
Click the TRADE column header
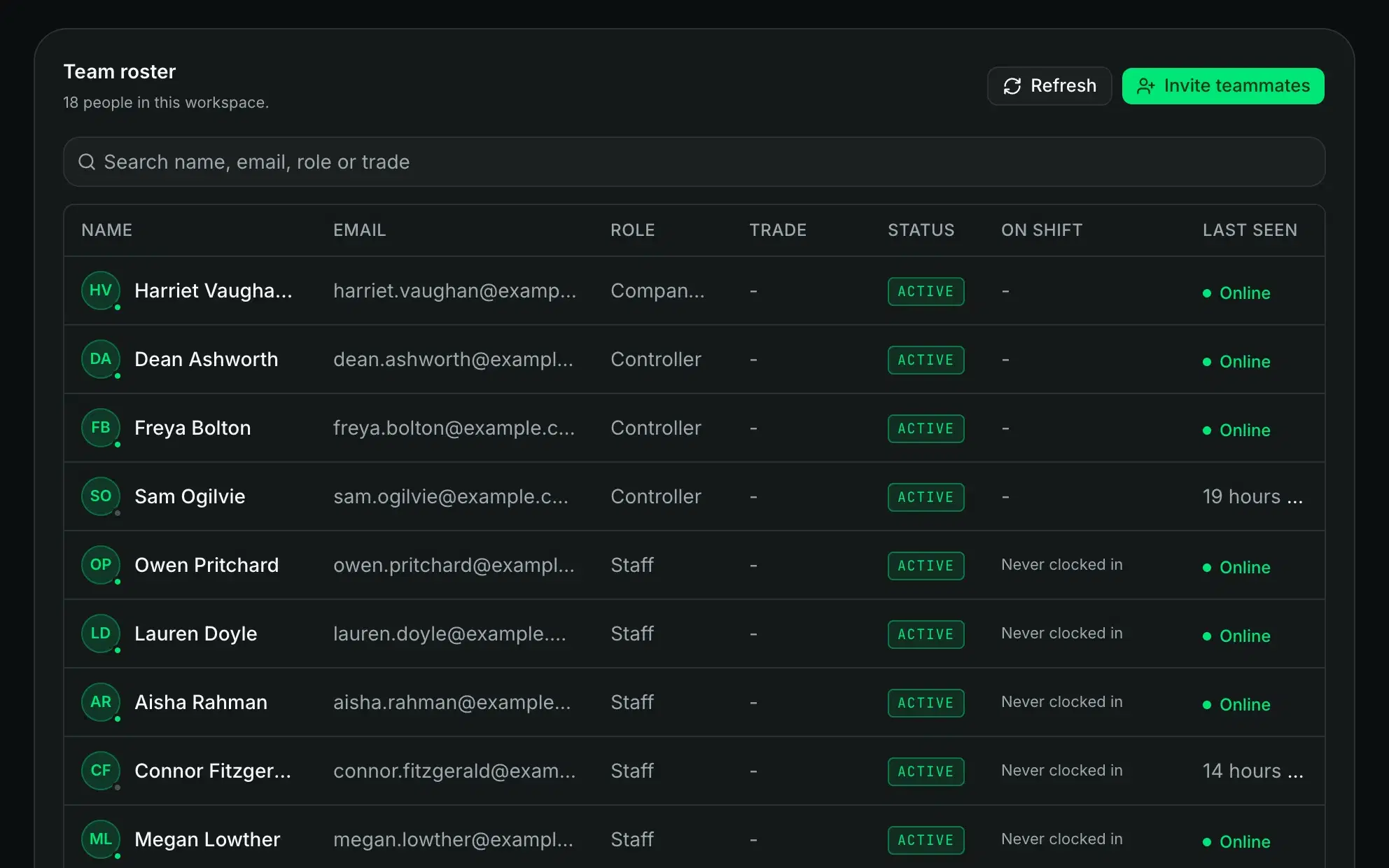tap(778, 230)
